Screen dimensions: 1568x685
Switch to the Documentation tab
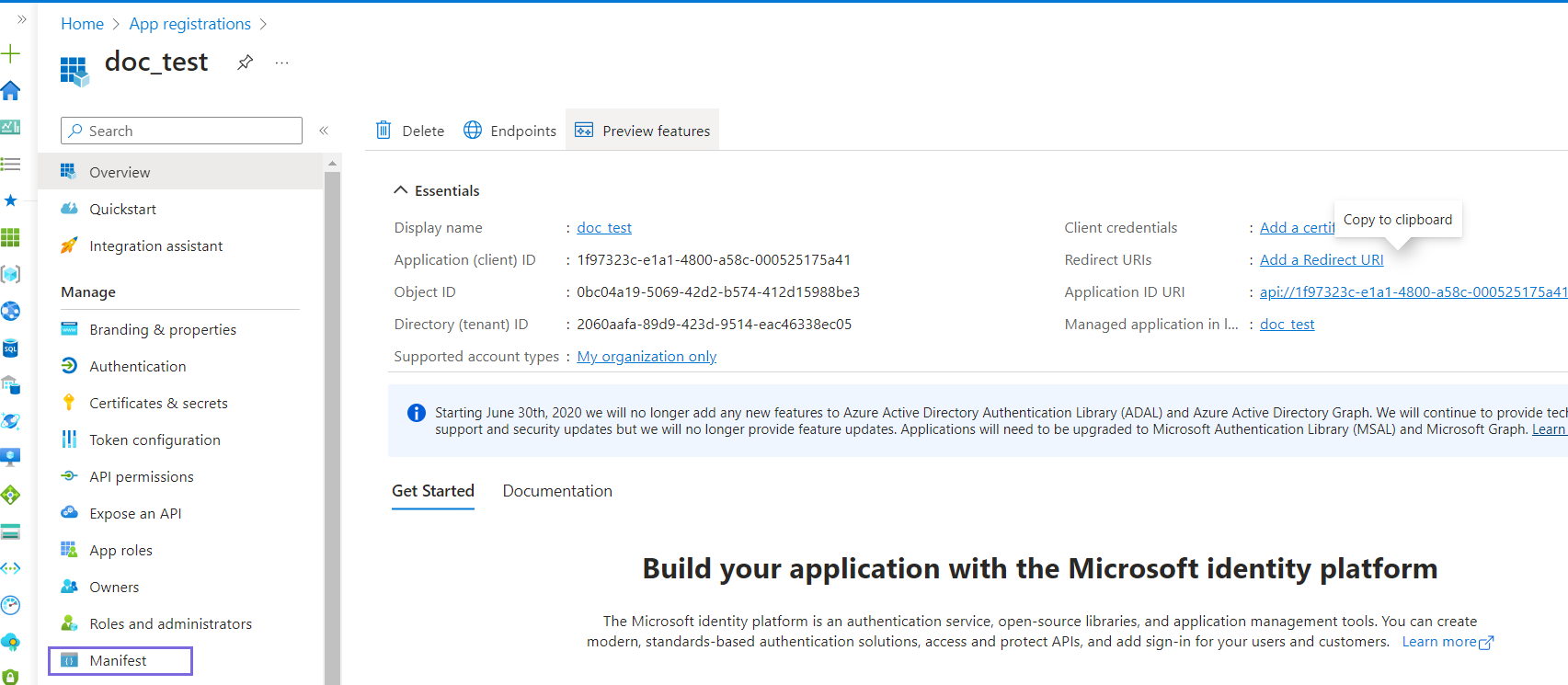[x=557, y=491]
